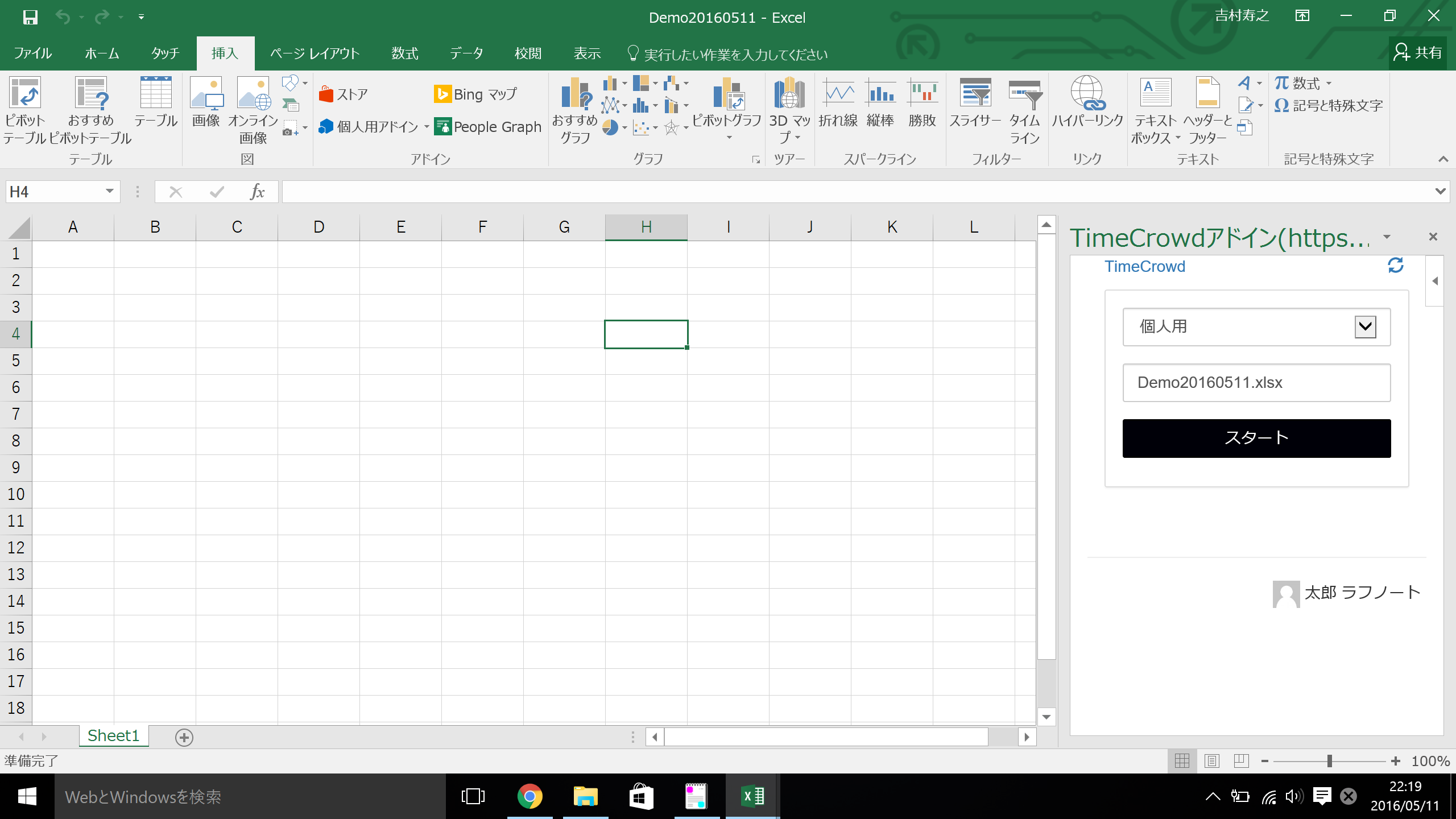Screen dimensions: 1456x819
Task: Expand the formula bar
Action: (x=1440, y=192)
